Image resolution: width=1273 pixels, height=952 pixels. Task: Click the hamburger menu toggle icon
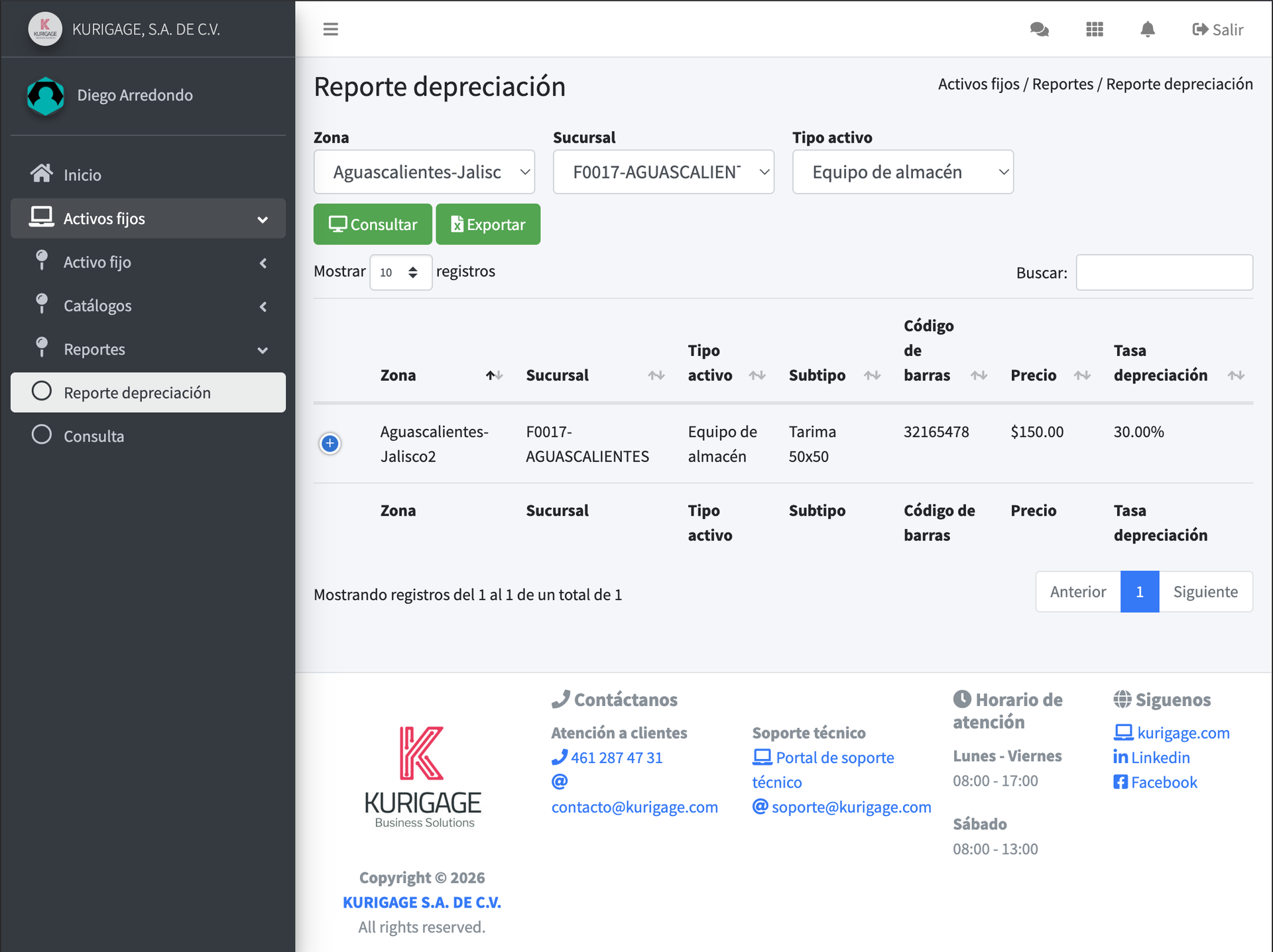coord(330,29)
